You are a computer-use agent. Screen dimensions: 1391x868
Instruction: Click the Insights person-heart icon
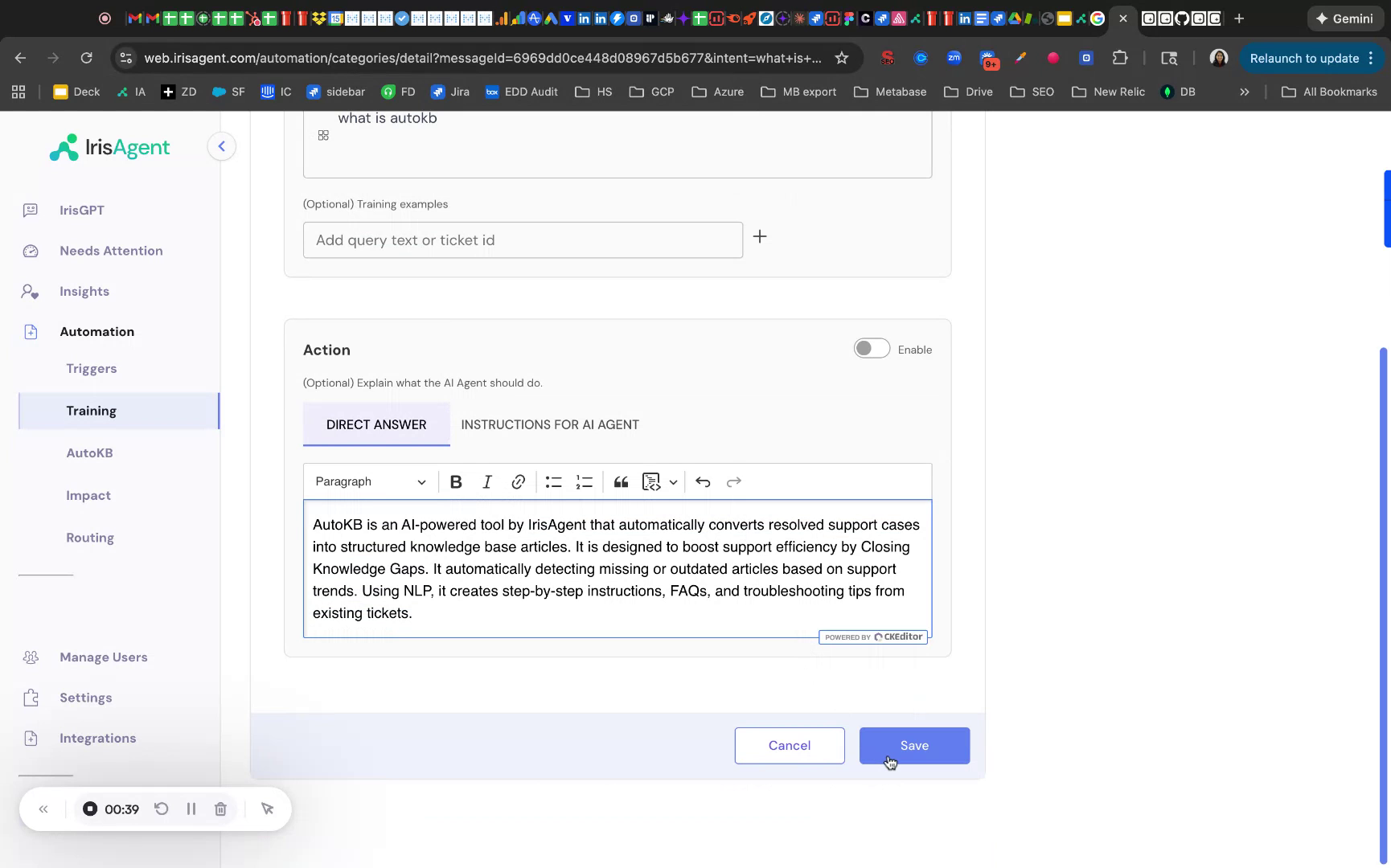point(31,291)
